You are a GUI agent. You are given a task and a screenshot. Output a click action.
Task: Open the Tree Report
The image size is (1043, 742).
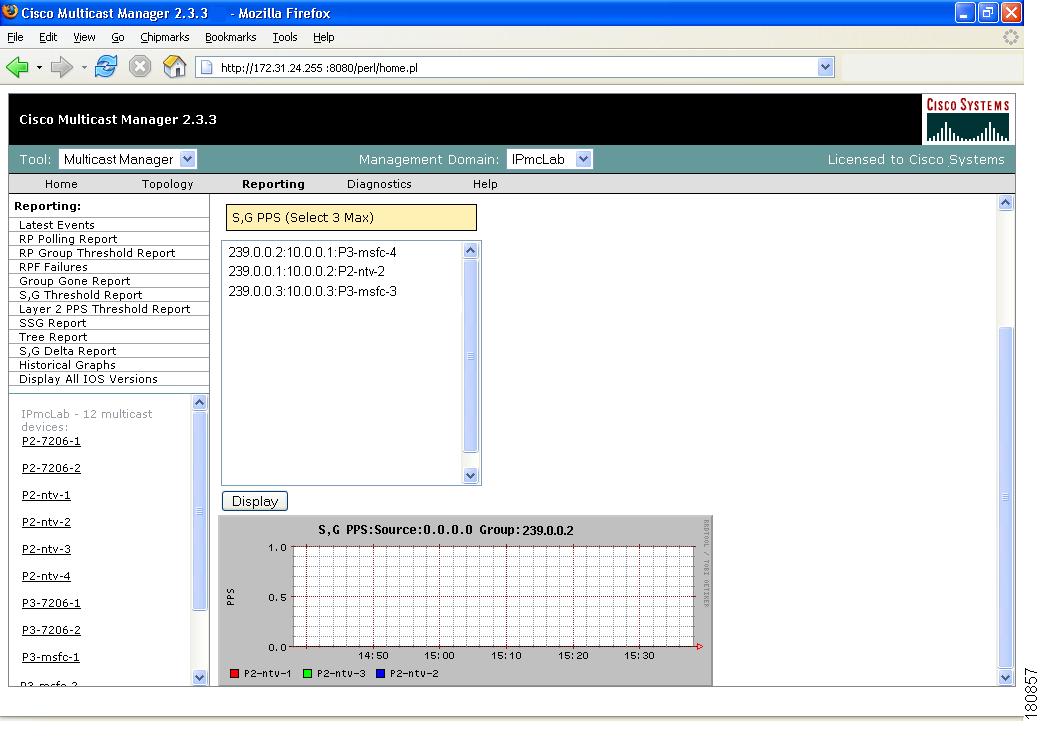click(x=53, y=337)
